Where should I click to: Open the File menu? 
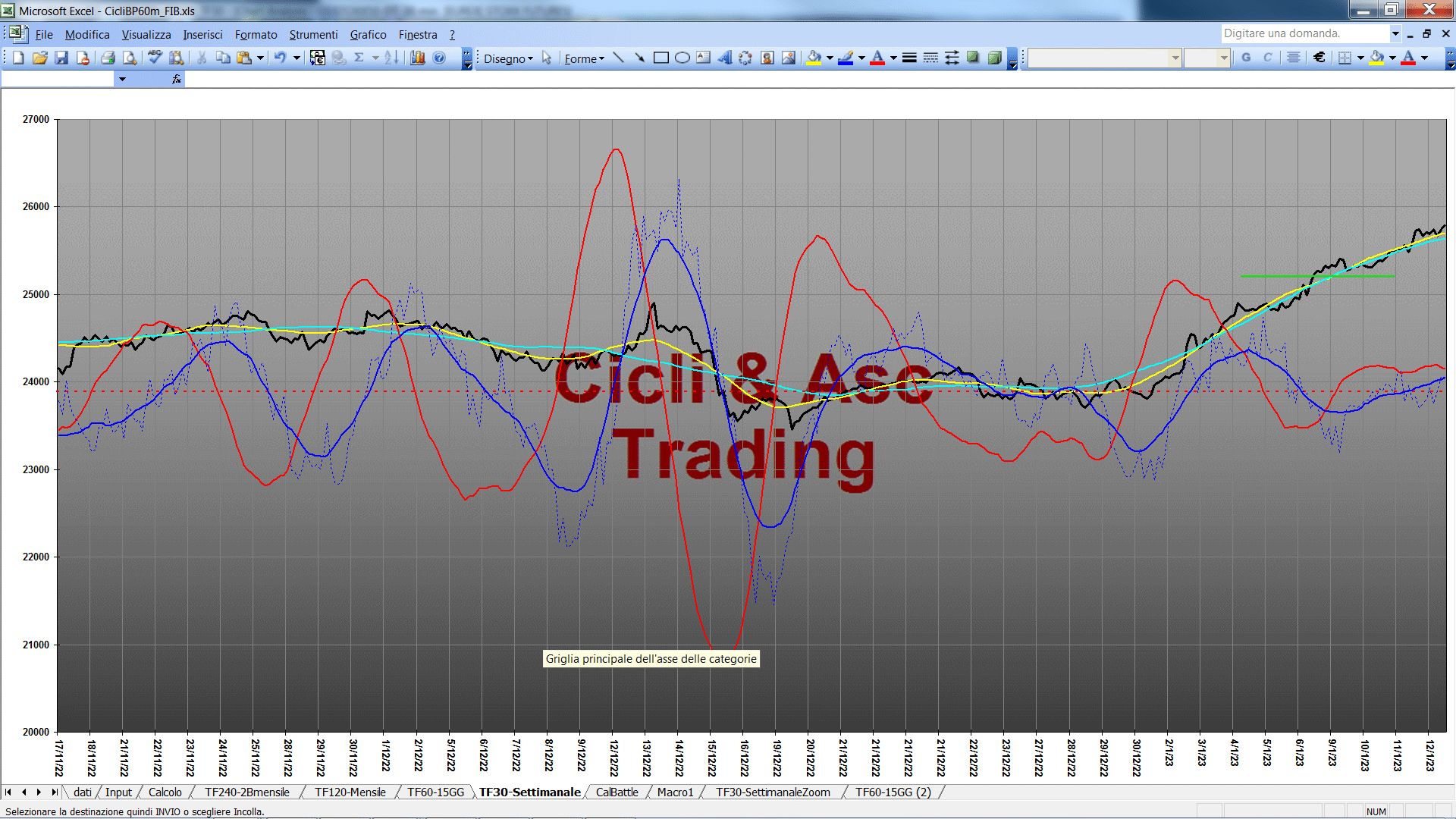[x=44, y=35]
